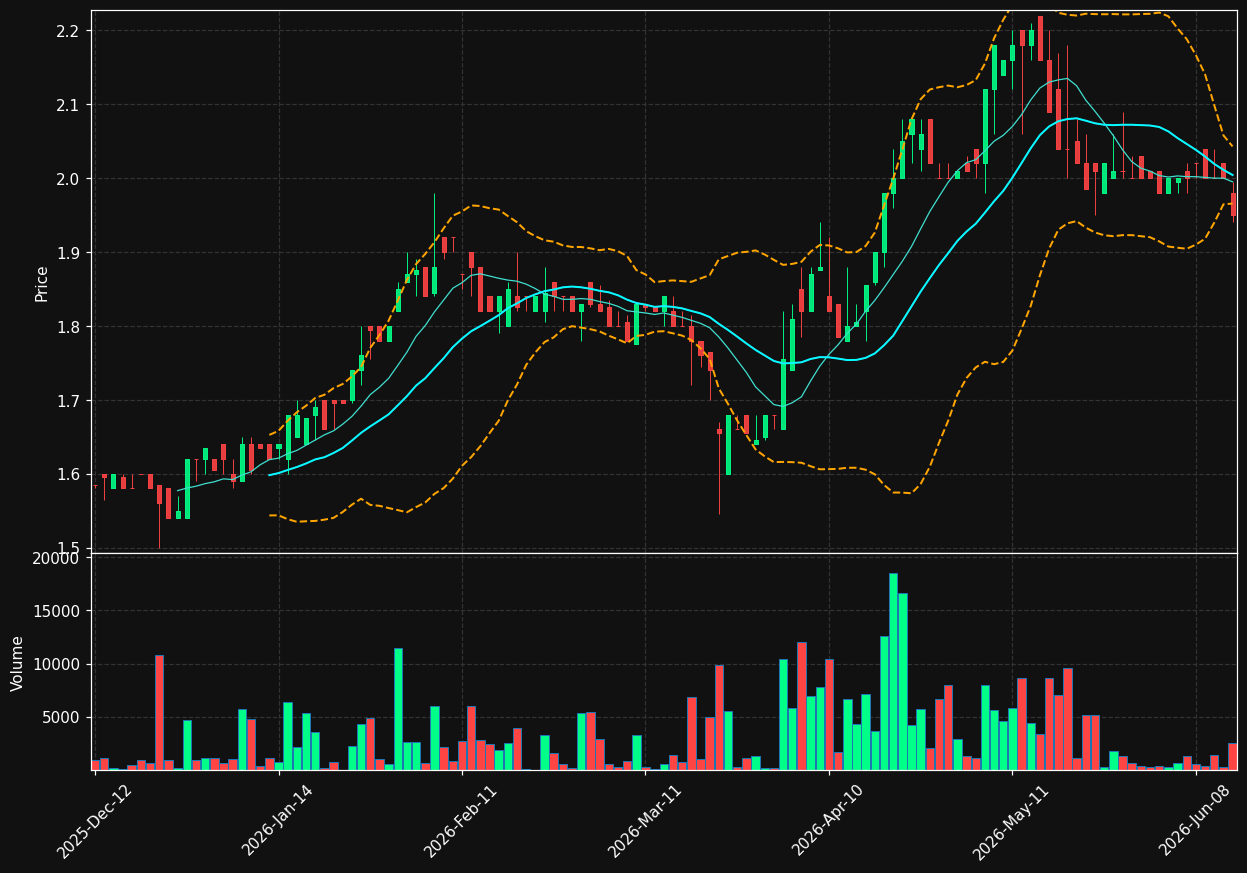Click the 15000 volume axis label
Screen dimensions: 1247x873
click(56, 611)
